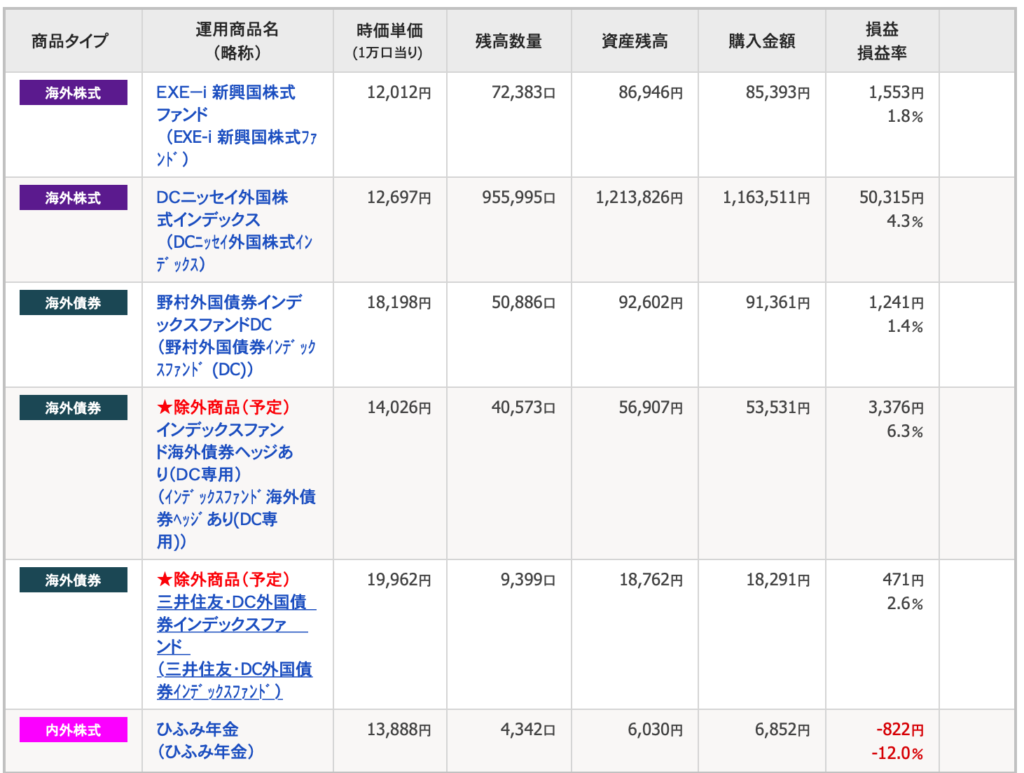Select the profit value 471円

point(903,580)
